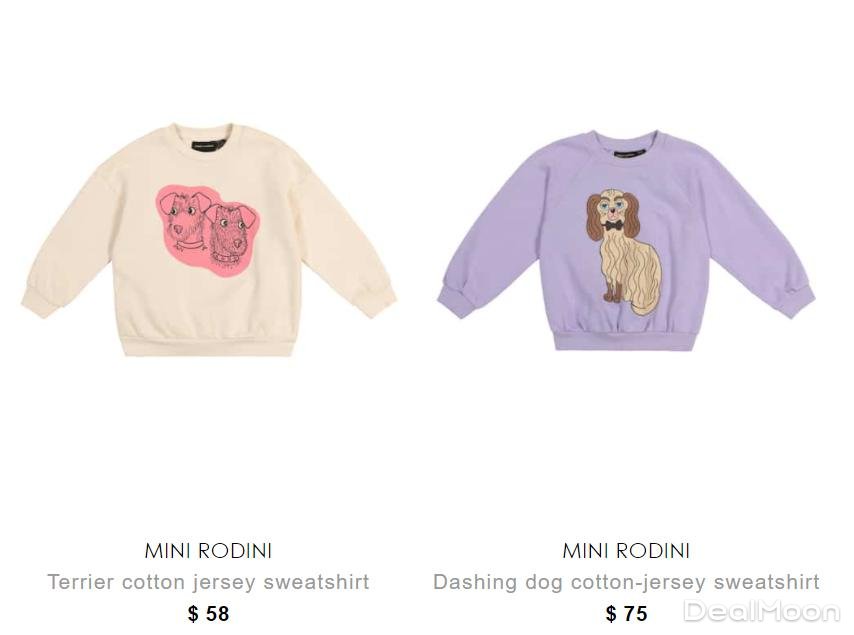Click the ribbed hem of the cream sweatshirt
This screenshot has height=635, width=854.
[209, 344]
